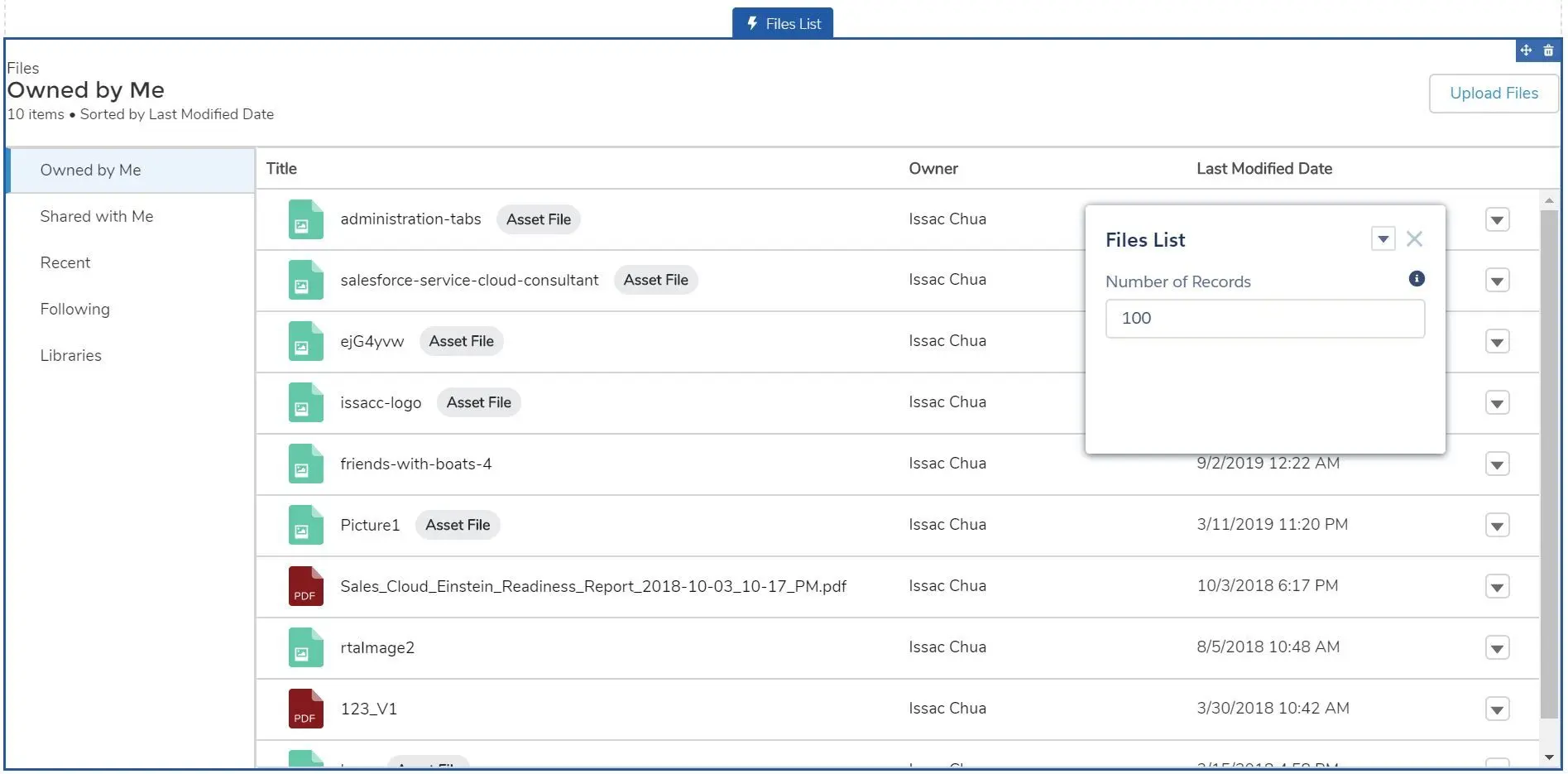Click the Last Modified Date column header

click(1264, 169)
